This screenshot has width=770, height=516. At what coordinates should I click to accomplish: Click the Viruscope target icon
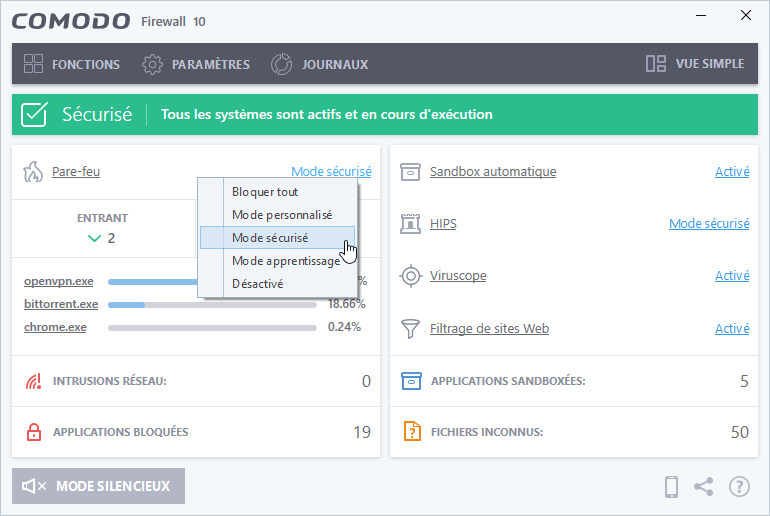(x=411, y=276)
